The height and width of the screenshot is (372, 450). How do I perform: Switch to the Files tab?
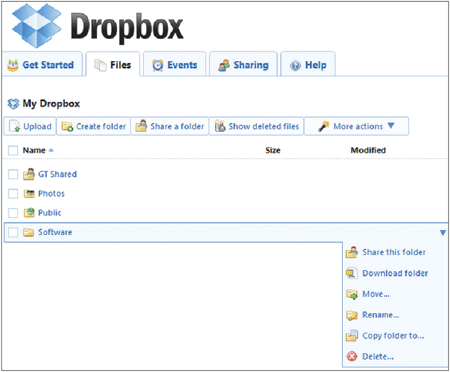point(113,64)
